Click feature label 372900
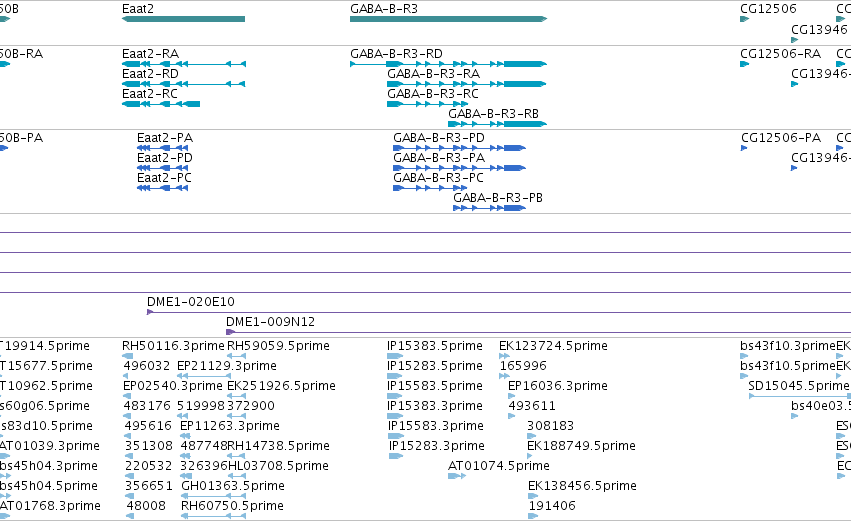This screenshot has height=521, width=851. (251, 406)
